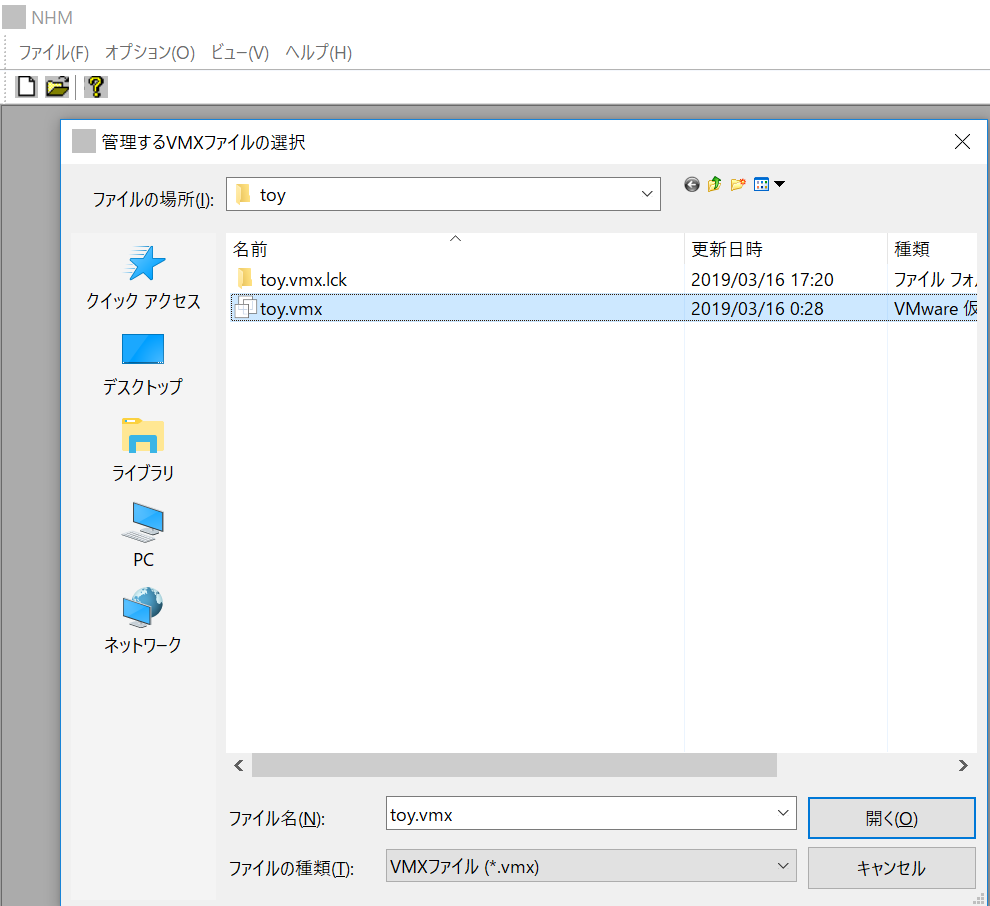Click the Help question mark toolbar icon
The height and width of the screenshot is (906, 990).
click(96, 86)
